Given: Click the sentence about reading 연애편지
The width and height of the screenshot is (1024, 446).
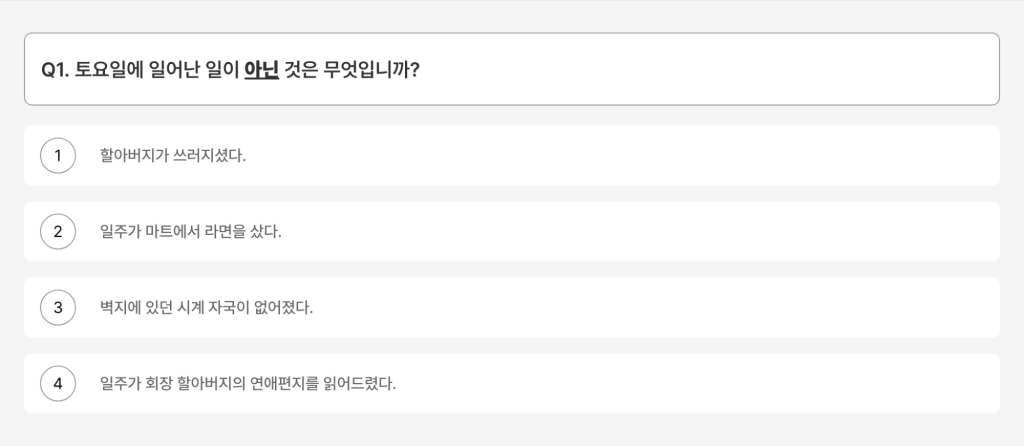Looking at the screenshot, I should click(x=248, y=383).
